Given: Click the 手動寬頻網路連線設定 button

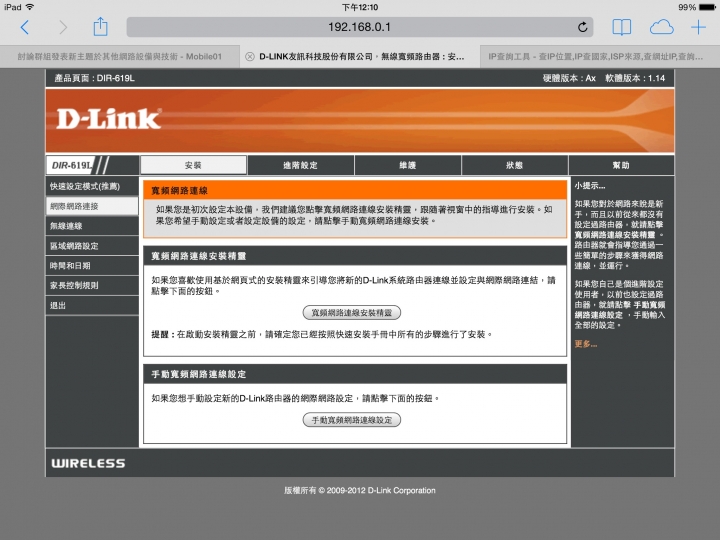Looking at the screenshot, I should 352,420.
